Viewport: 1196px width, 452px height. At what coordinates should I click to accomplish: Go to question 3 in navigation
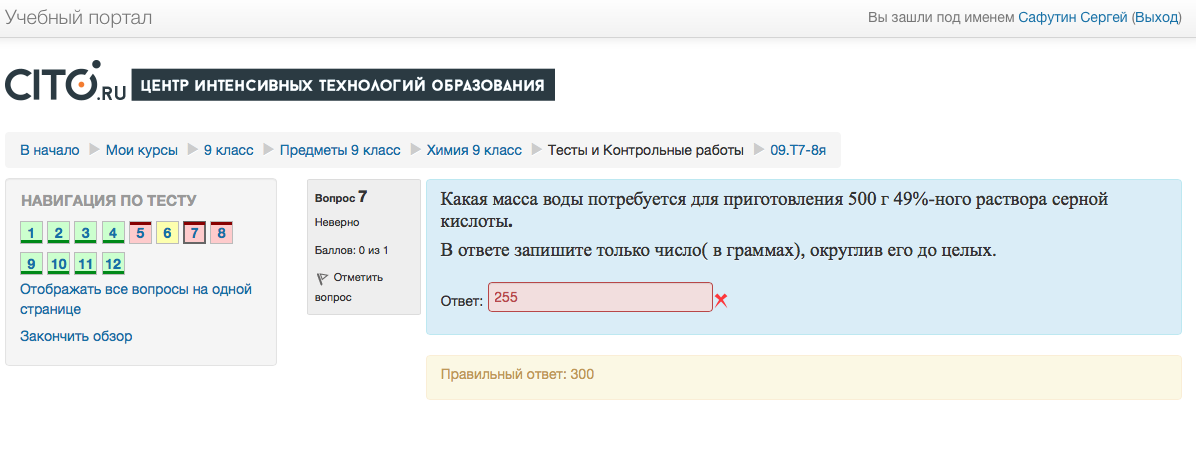pyautogui.click(x=85, y=233)
